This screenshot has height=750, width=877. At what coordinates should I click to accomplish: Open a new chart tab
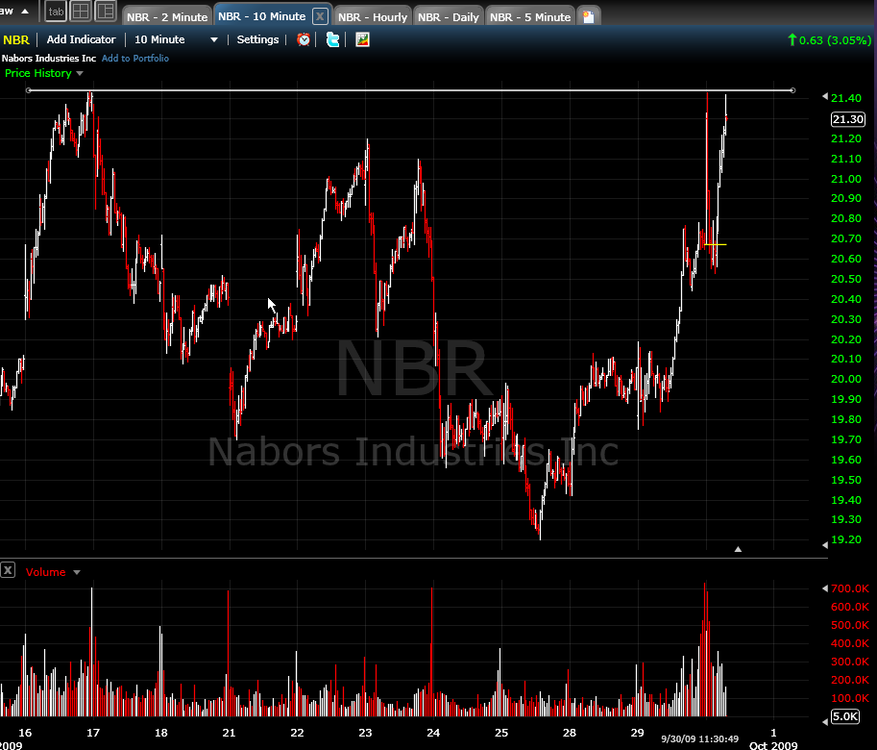588,17
